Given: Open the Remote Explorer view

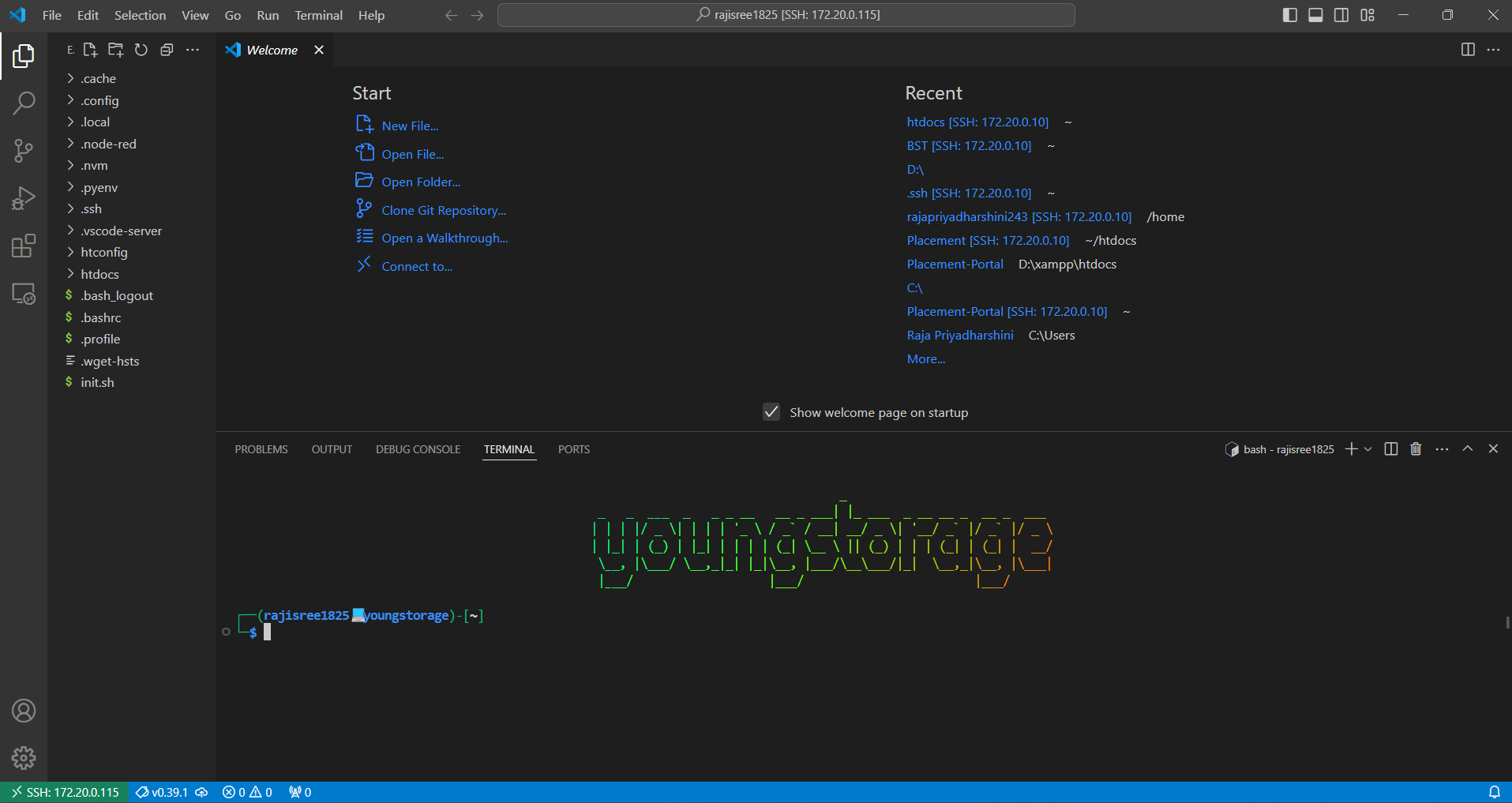Looking at the screenshot, I should (x=24, y=294).
